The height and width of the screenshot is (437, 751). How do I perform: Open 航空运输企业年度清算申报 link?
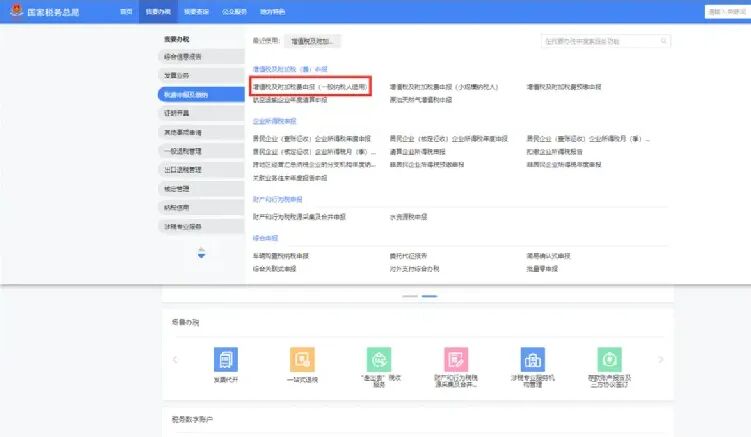point(290,100)
